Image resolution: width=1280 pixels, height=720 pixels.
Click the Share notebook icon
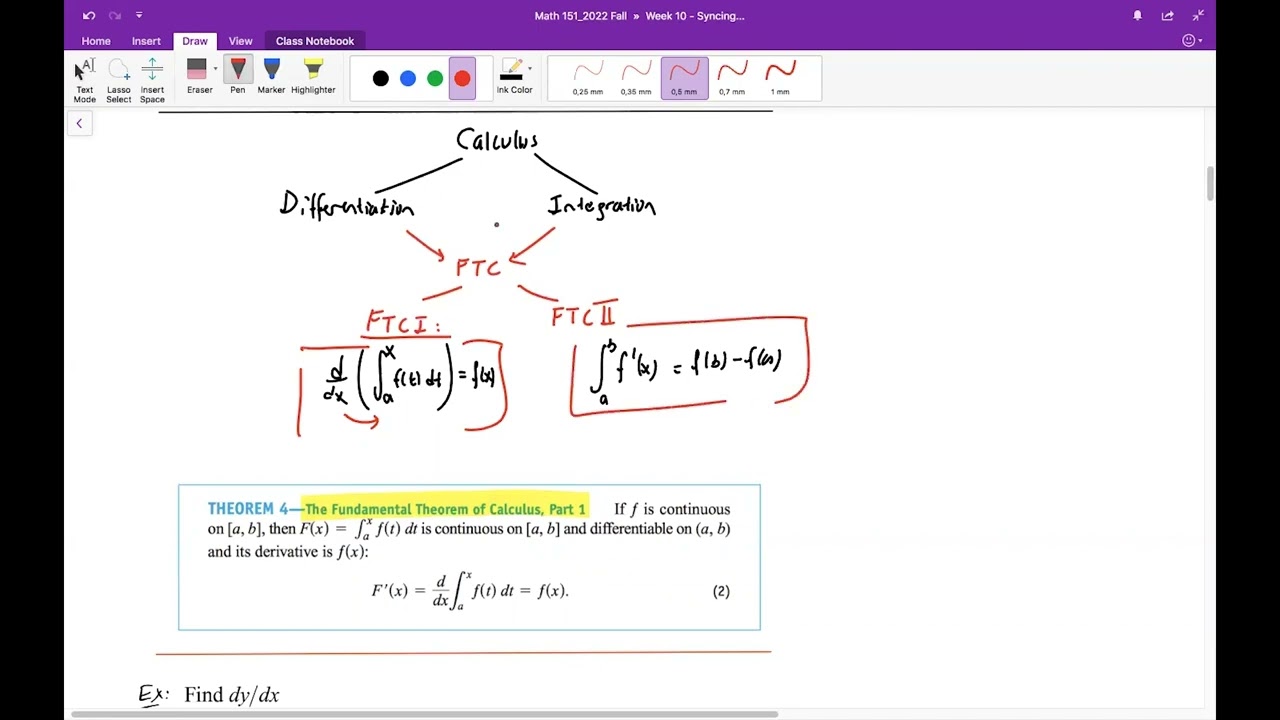tap(1167, 15)
